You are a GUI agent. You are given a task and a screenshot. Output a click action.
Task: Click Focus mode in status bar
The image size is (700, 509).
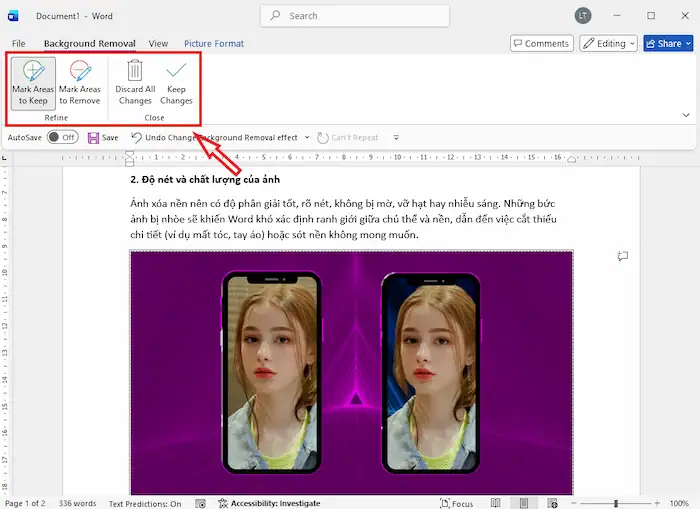coord(456,503)
